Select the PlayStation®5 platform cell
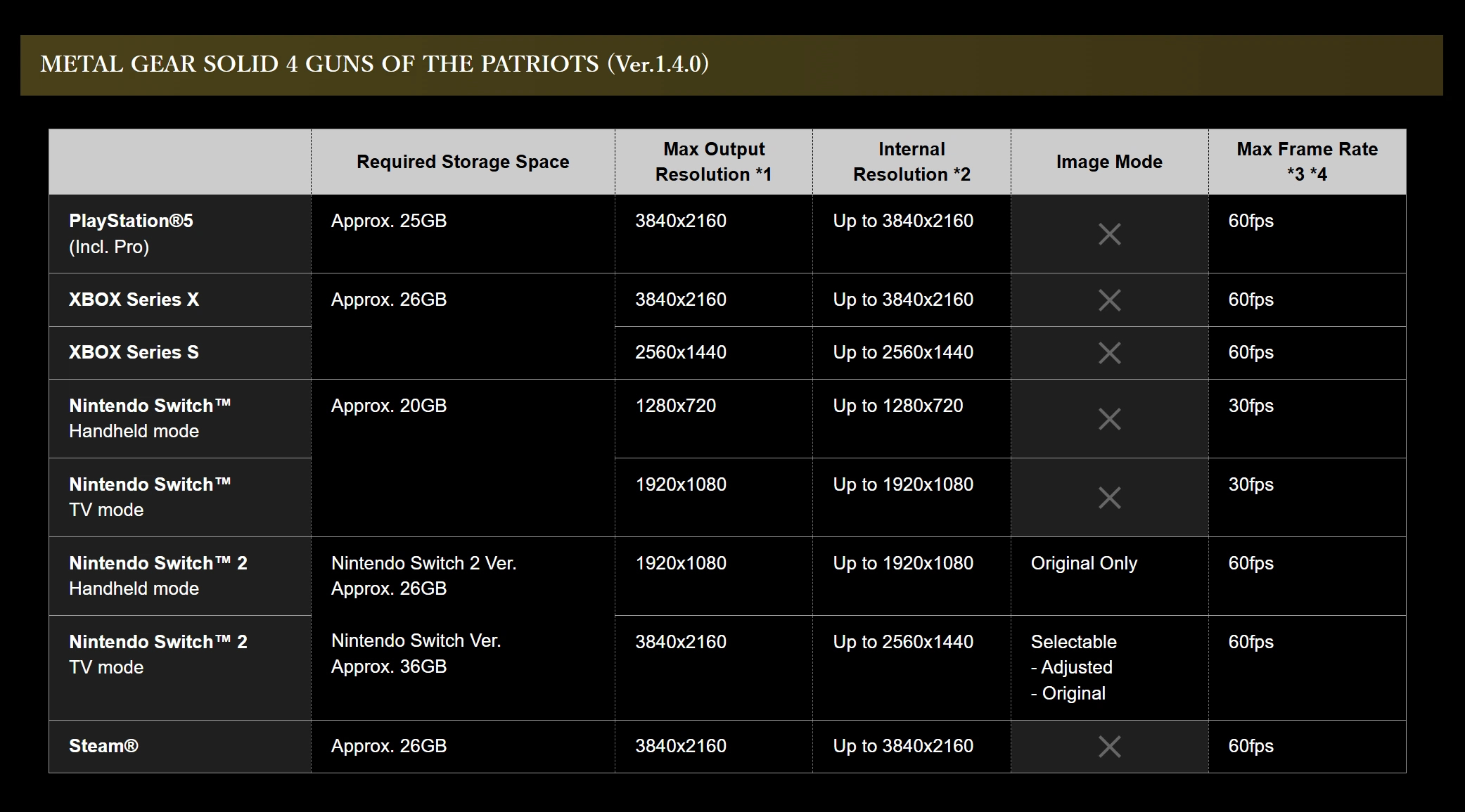Image resolution: width=1465 pixels, height=812 pixels. (x=180, y=234)
